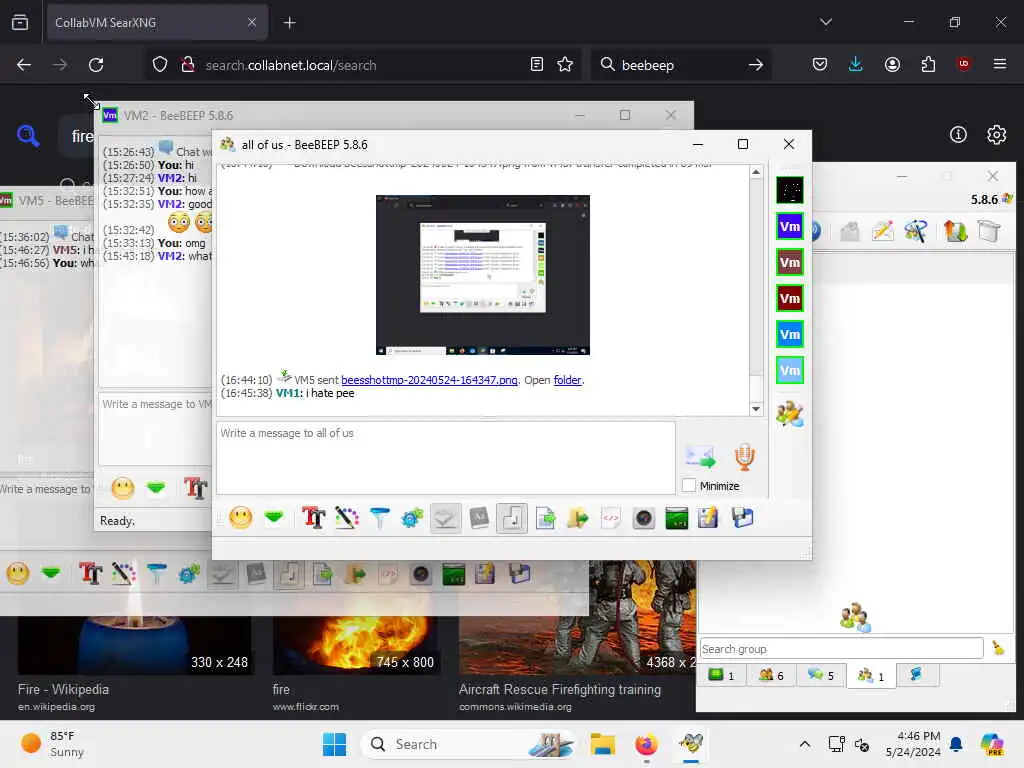Open the 'folder' link in chat
The image size is (1024, 768).
coord(567,380)
